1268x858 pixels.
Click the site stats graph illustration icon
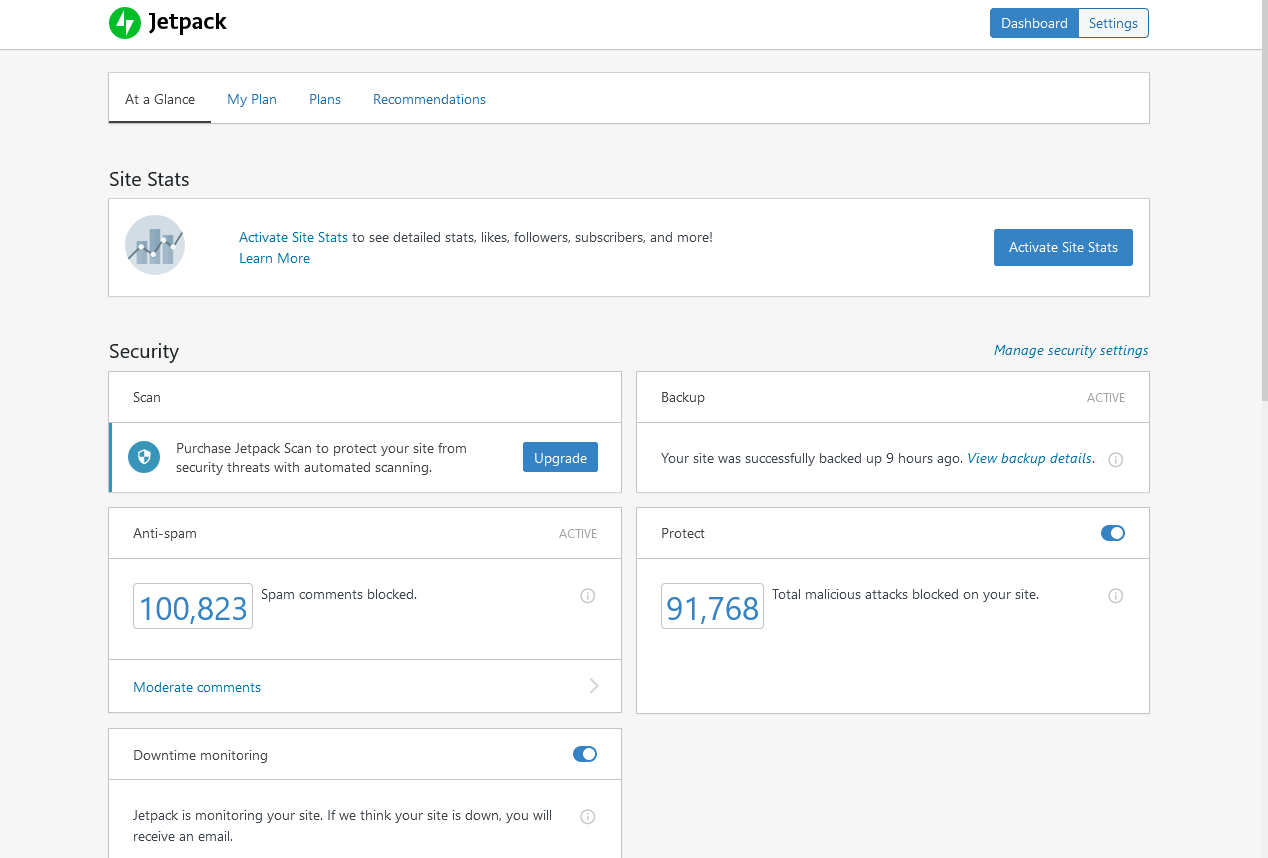pos(154,244)
